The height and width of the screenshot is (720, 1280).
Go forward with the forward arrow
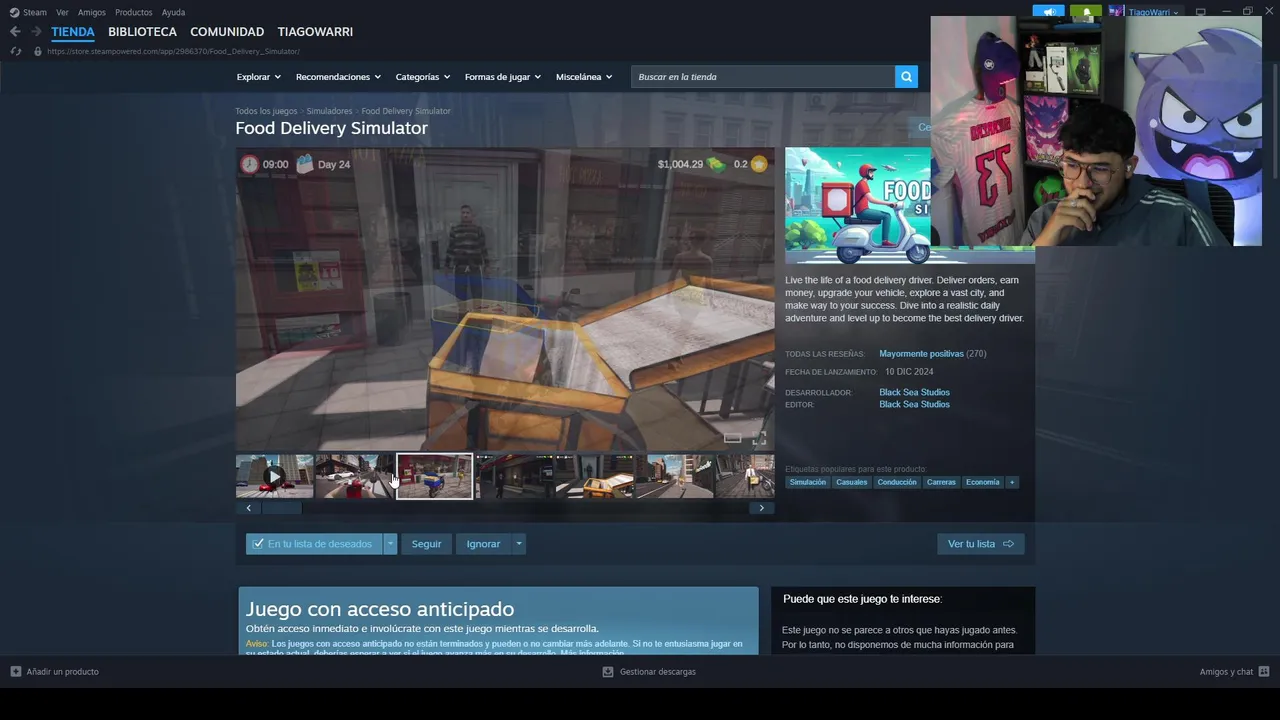35,32
